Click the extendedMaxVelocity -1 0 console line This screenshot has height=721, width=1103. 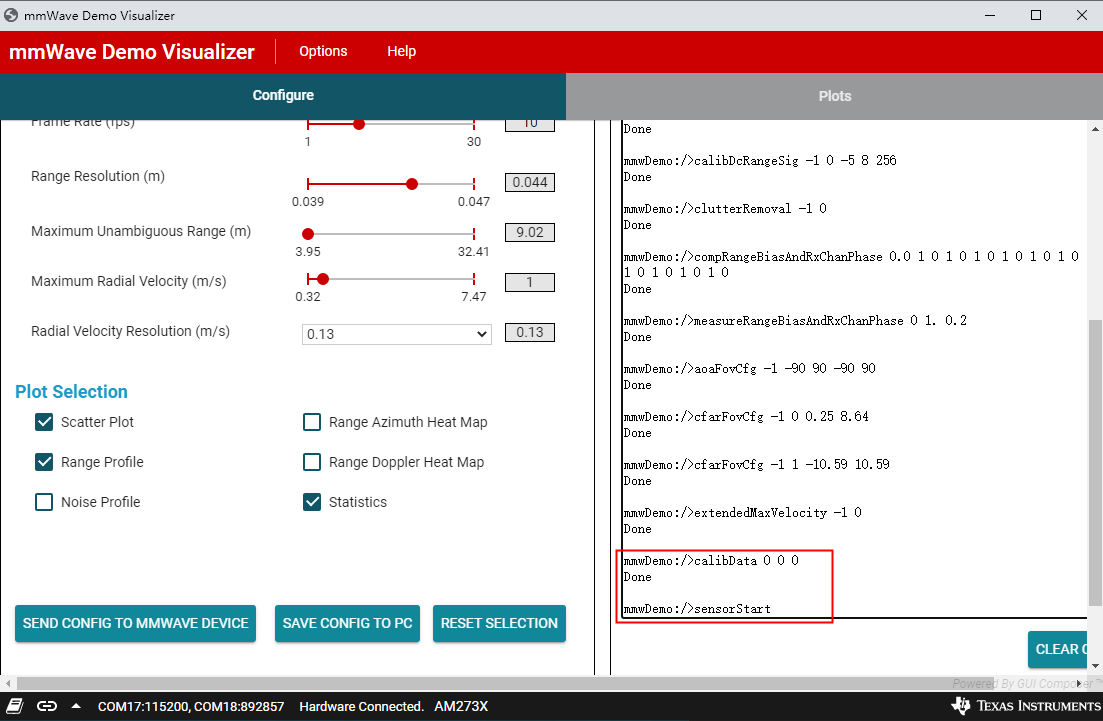click(x=743, y=513)
